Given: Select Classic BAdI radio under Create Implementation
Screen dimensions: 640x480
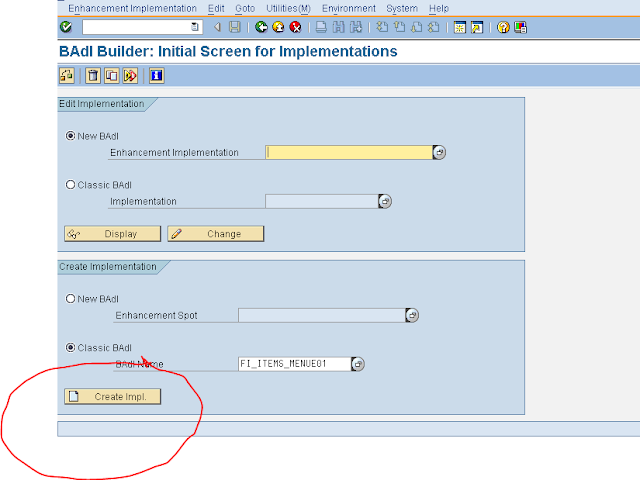Looking at the screenshot, I should 70,348.
